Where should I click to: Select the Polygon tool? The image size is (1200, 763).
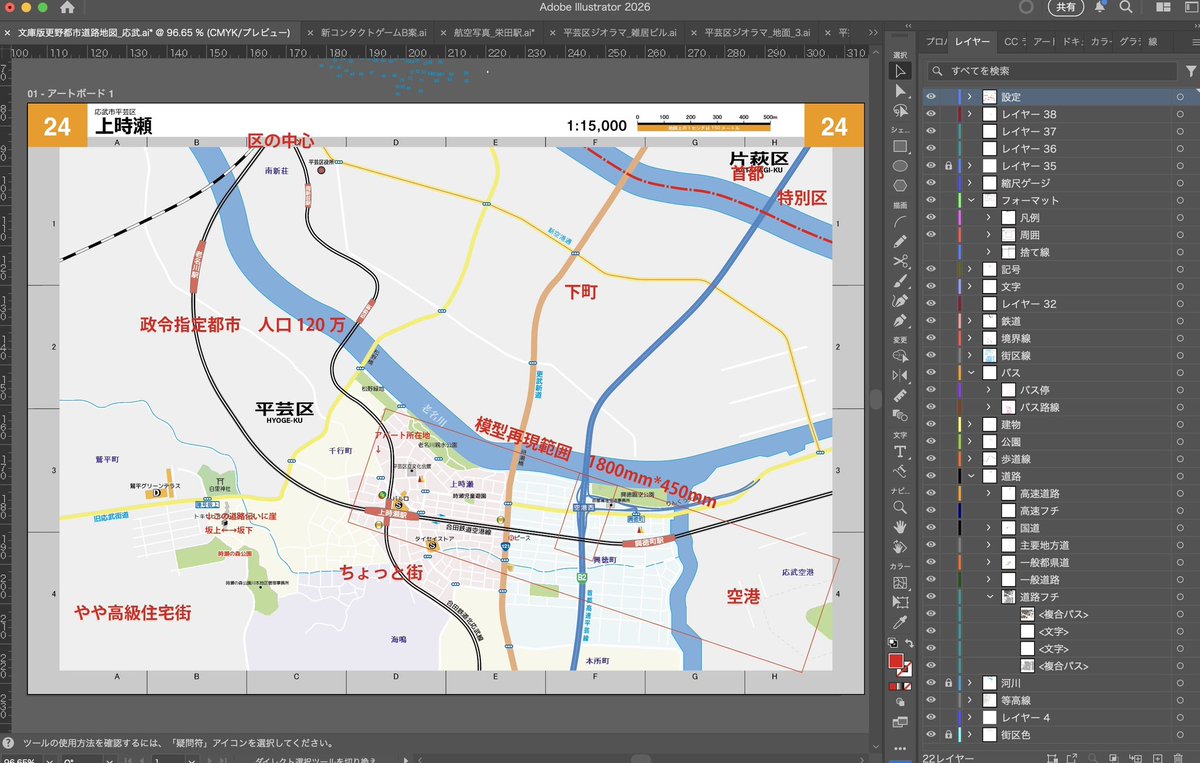point(900,185)
